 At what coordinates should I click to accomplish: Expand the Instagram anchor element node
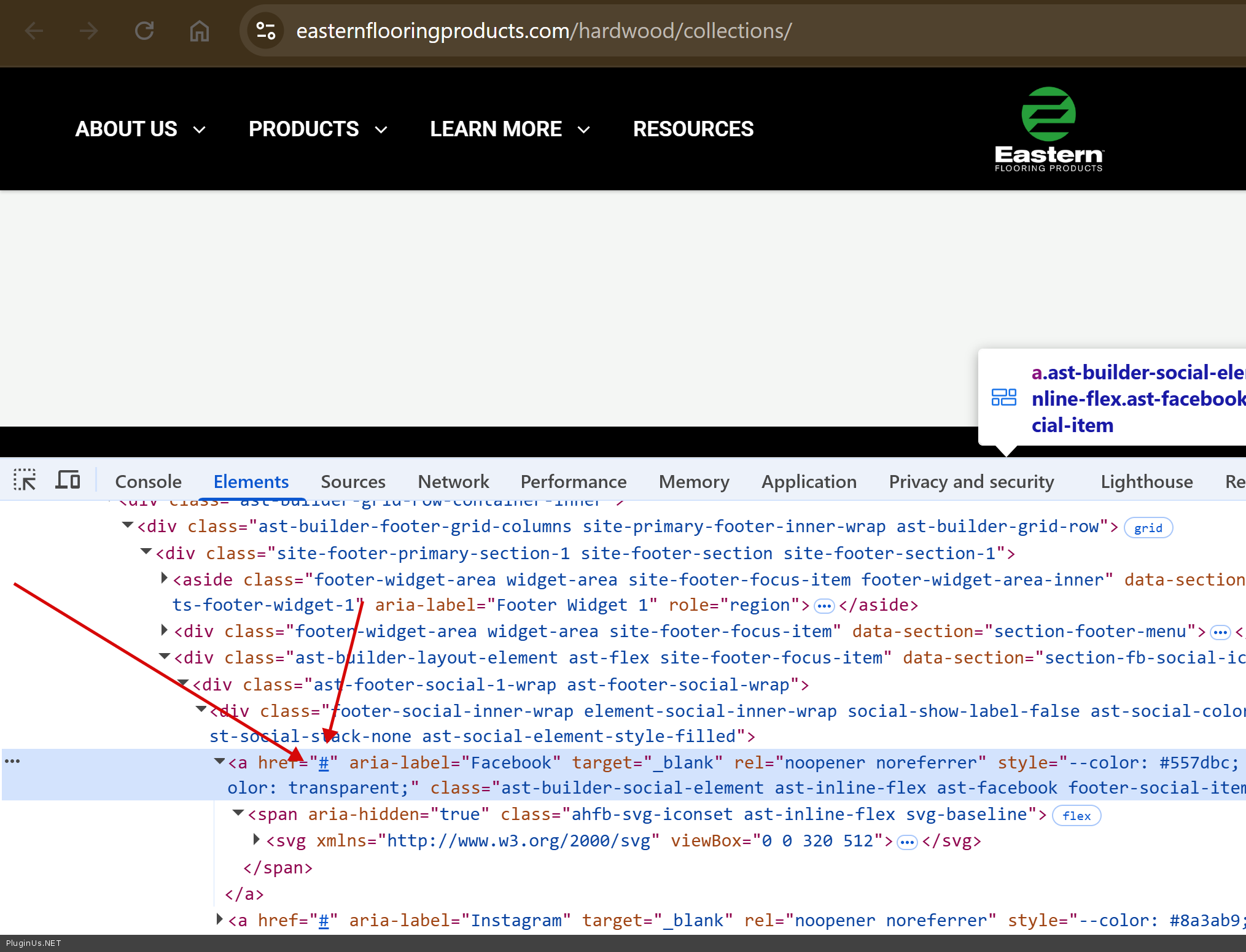[x=219, y=919]
